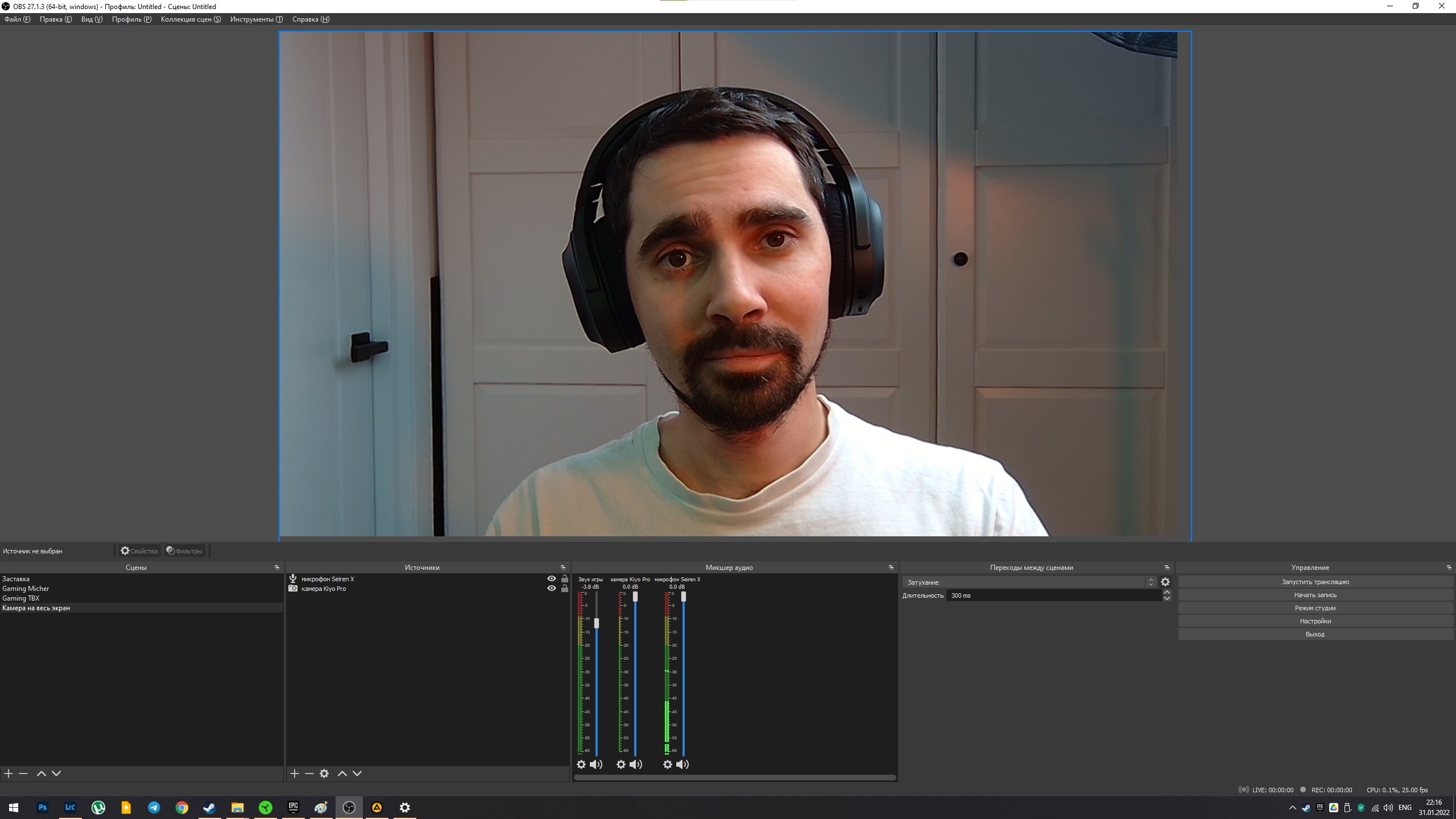Open Звук игры audio settings gear
Image resolution: width=1456 pixels, height=819 pixels.
point(581,764)
